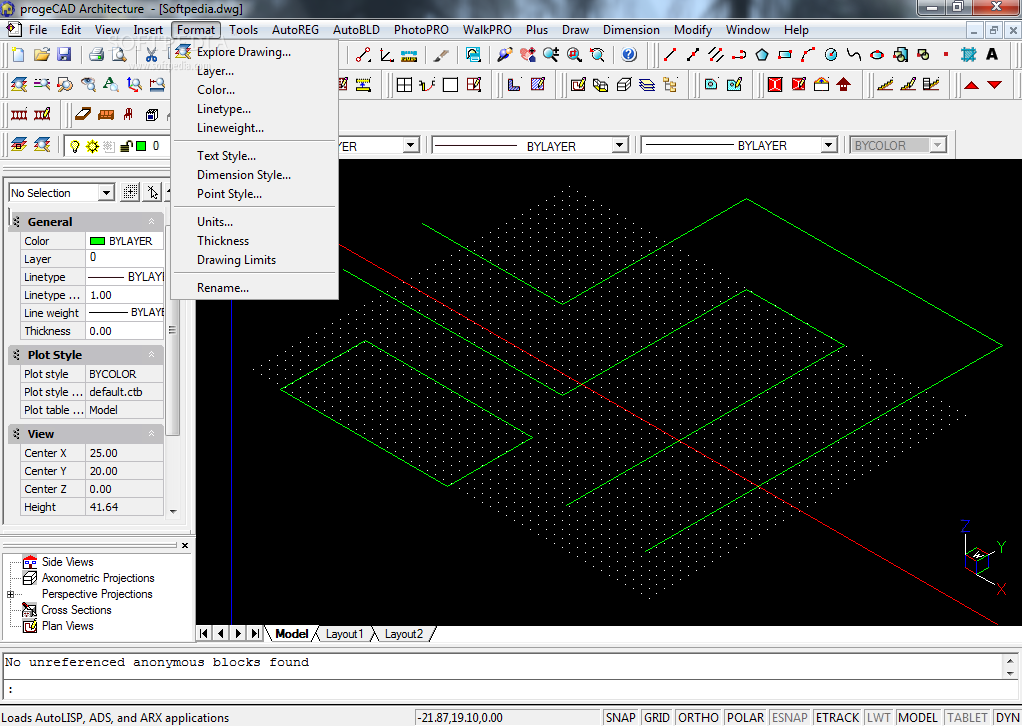Open Print Preview icon

click(x=119, y=55)
